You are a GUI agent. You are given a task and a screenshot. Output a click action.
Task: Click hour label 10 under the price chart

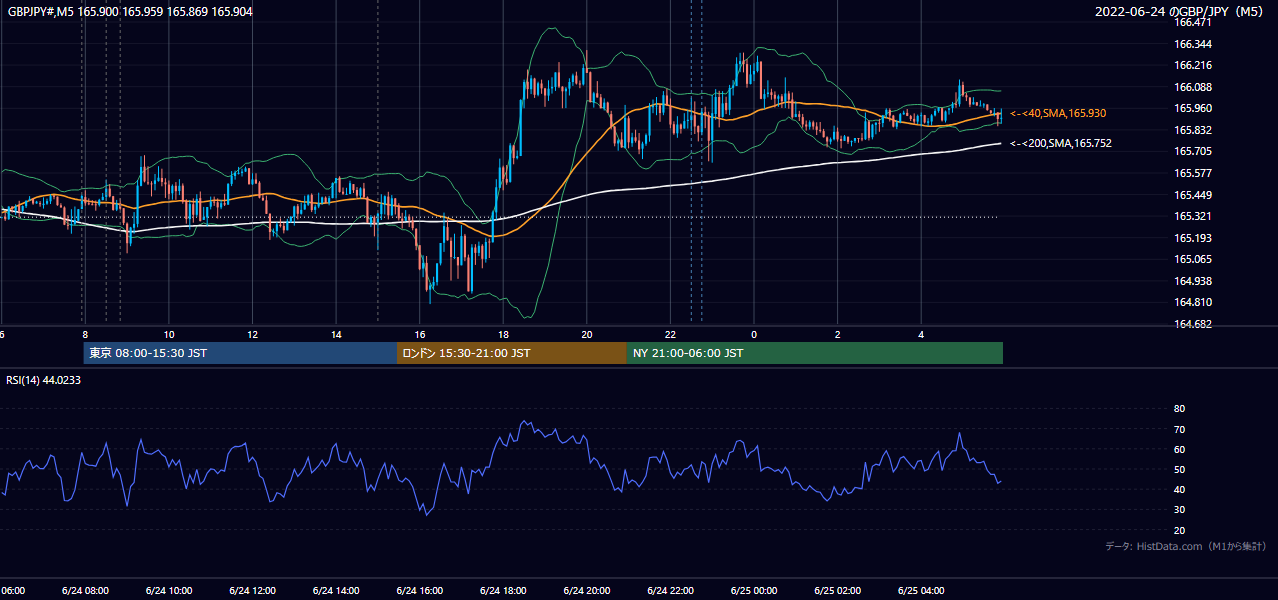point(169,335)
